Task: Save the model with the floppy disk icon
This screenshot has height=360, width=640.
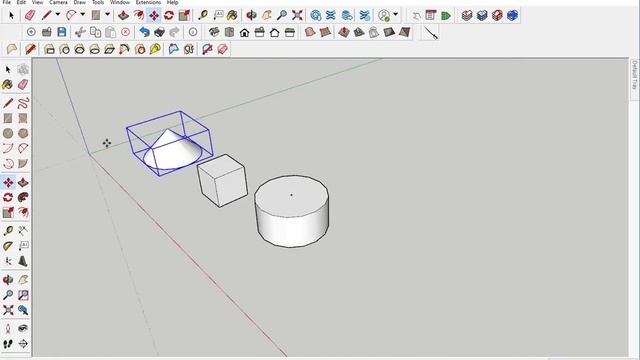Action: click(62, 32)
